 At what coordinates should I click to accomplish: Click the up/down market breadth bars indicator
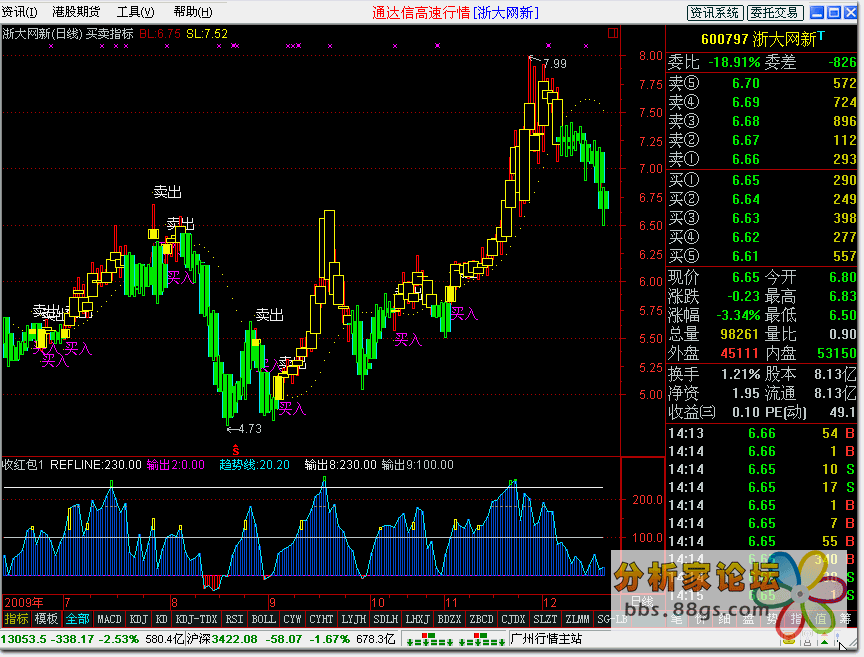pos(455,639)
